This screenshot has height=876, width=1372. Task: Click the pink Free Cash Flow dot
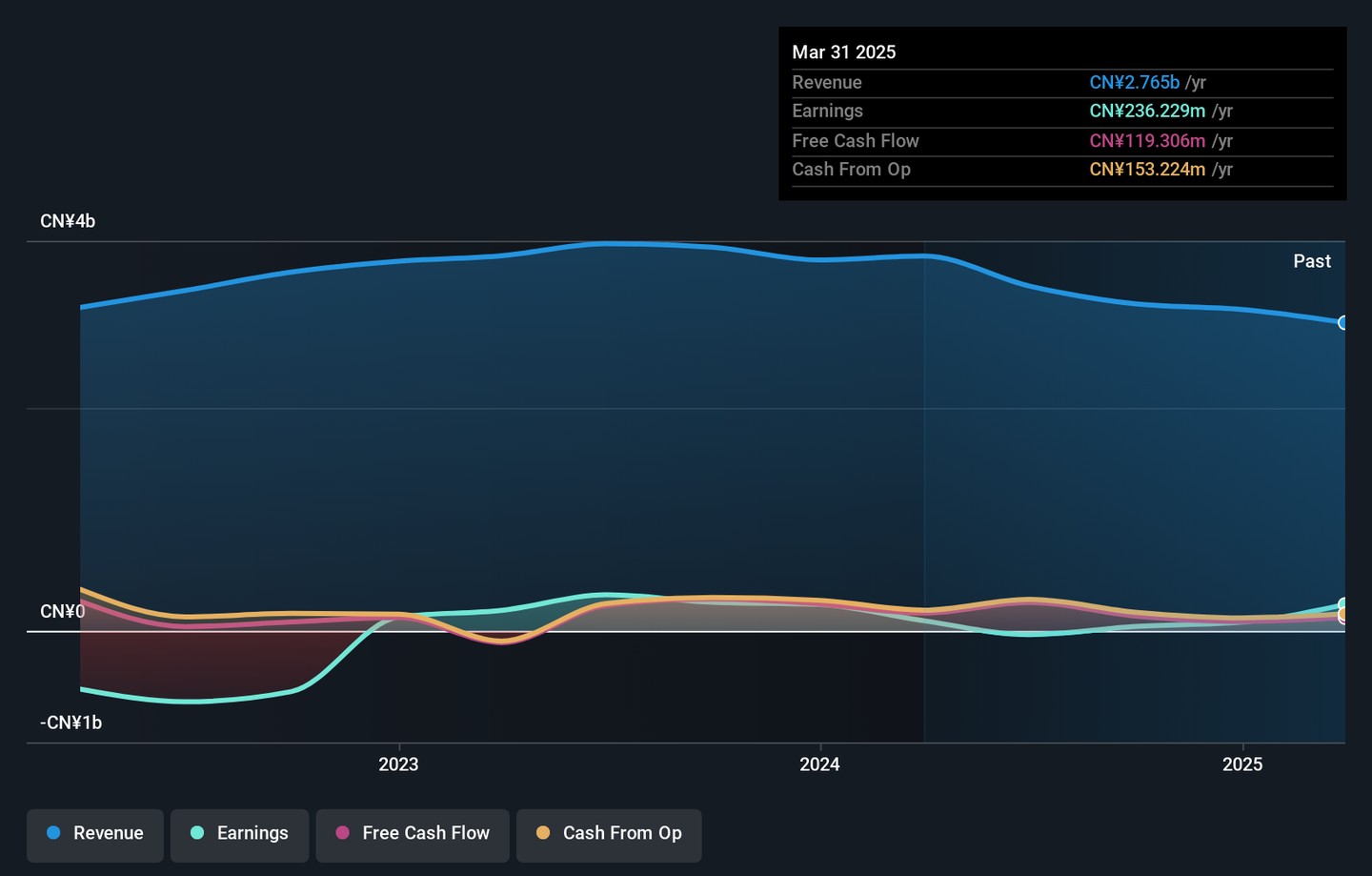[343, 833]
